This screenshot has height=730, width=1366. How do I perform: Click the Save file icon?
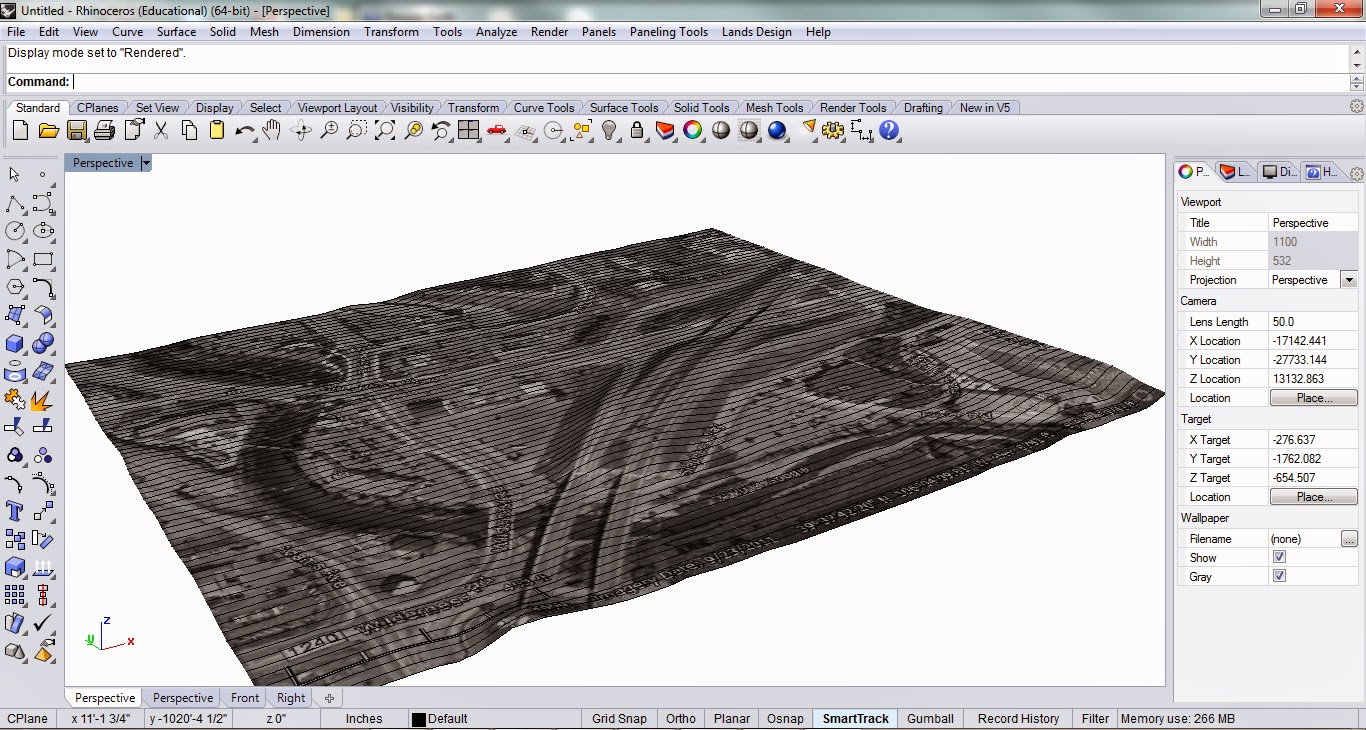(x=76, y=131)
